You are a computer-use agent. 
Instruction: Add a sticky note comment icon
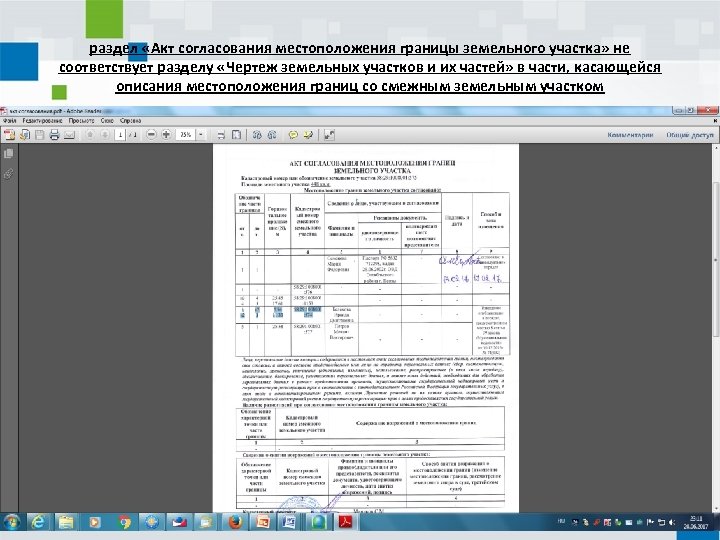[292, 135]
